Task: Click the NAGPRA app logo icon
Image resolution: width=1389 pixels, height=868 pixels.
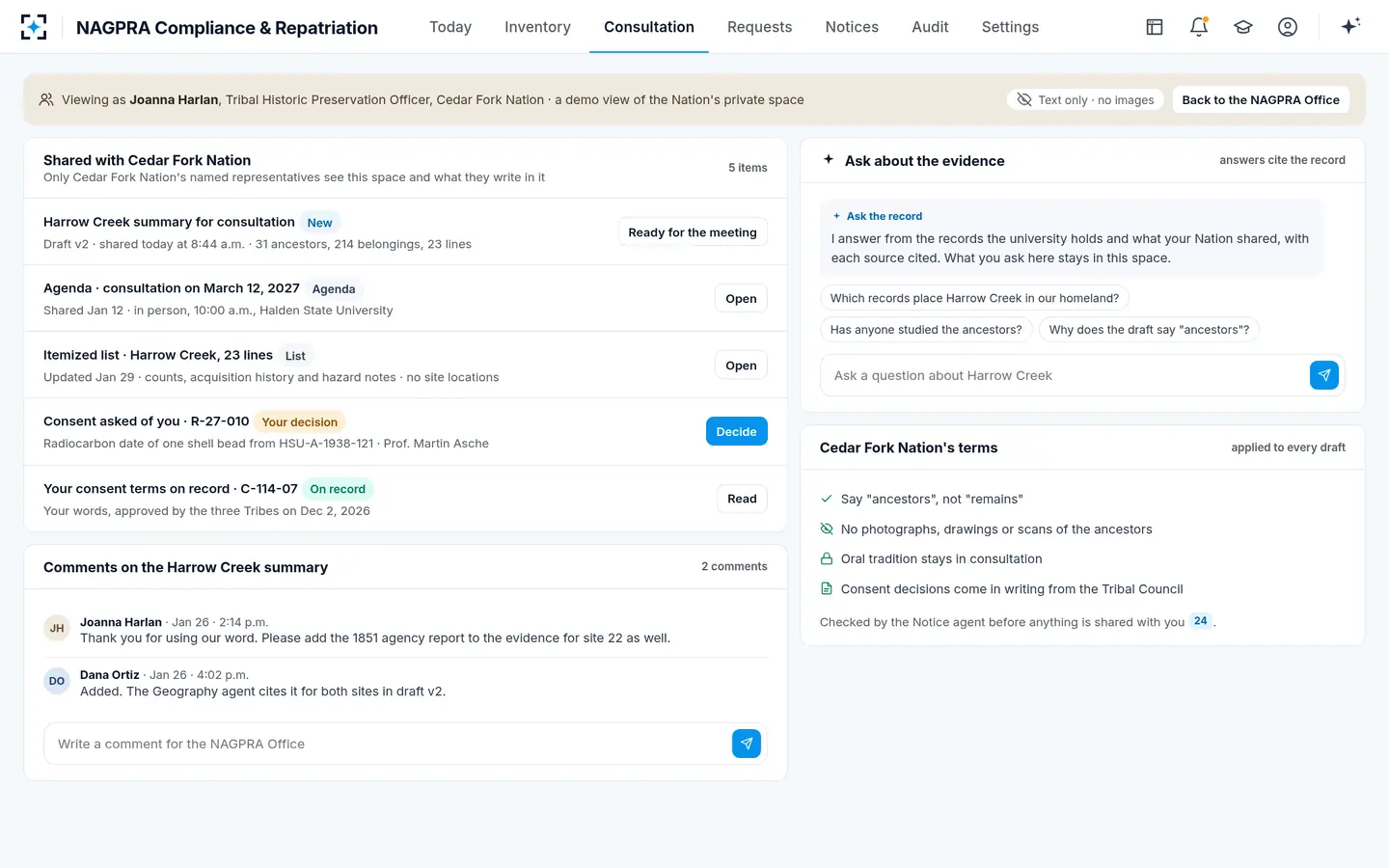Action: click(x=34, y=27)
